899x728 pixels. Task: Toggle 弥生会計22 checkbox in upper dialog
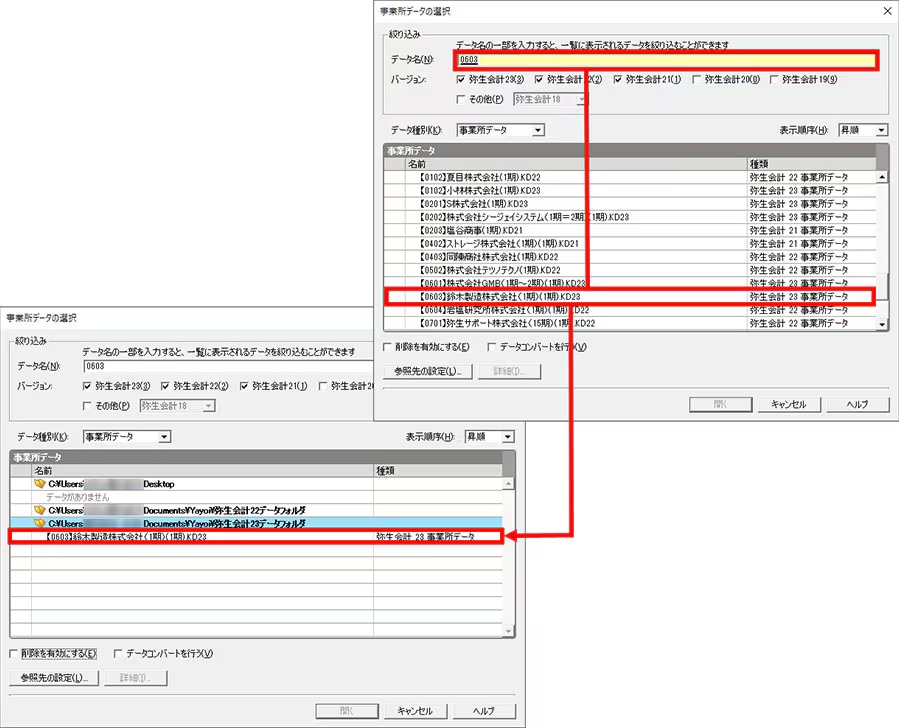[539, 80]
